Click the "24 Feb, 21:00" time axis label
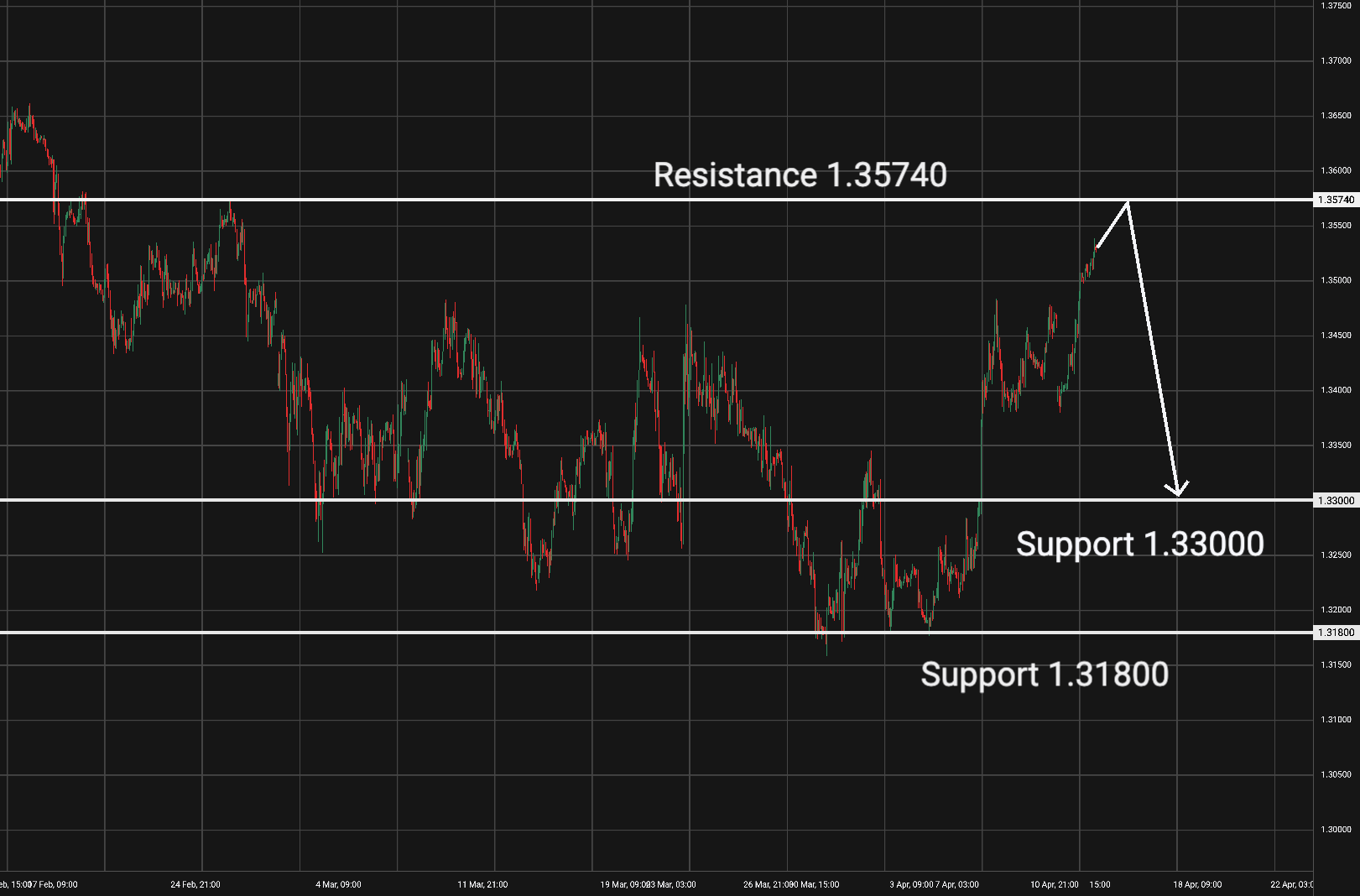The width and height of the screenshot is (1360, 896). [195, 884]
